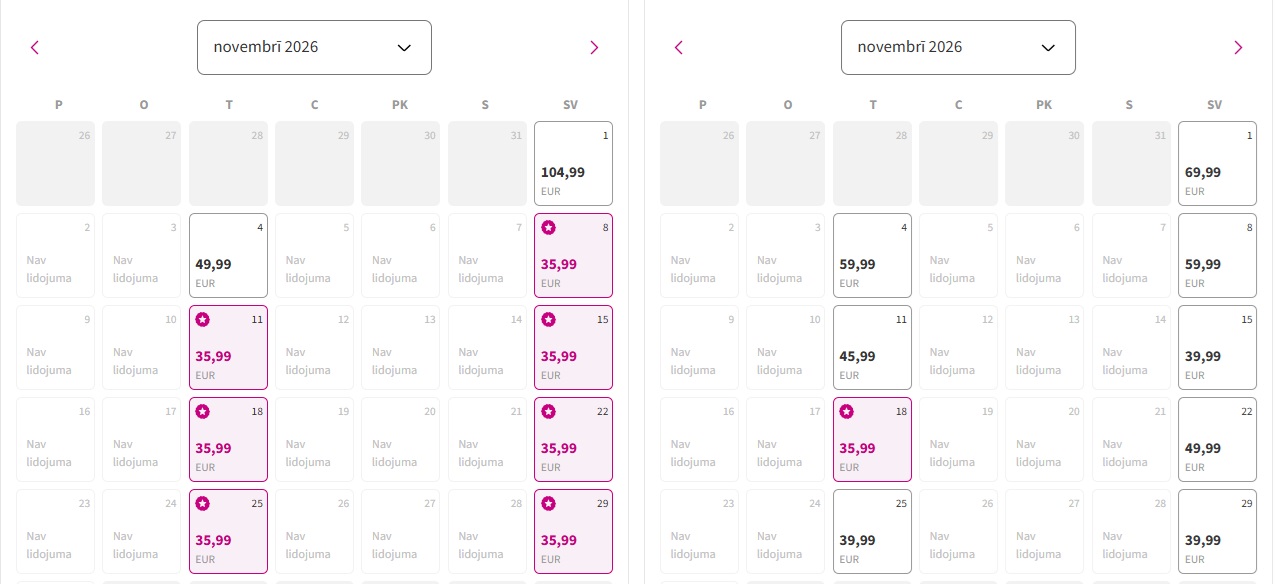The height and width of the screenshot is (584, 1275).
Task: Go to next month in left calendar
Action: pos(594,47)
